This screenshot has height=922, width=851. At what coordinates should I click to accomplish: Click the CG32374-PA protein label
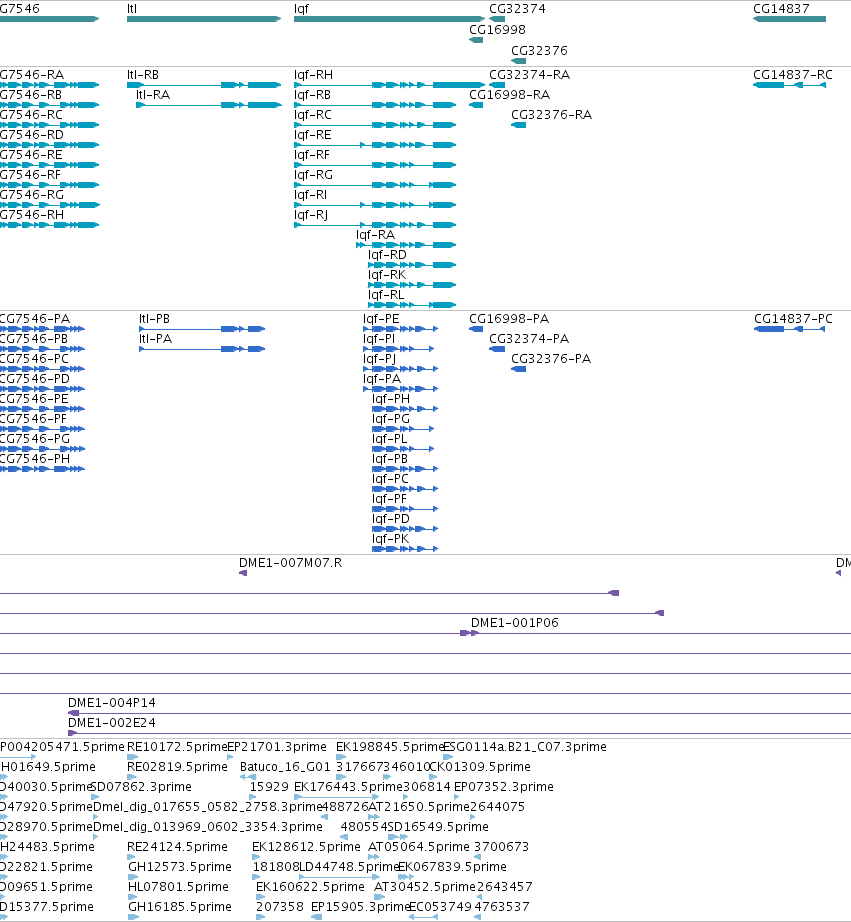click(529, 339)
